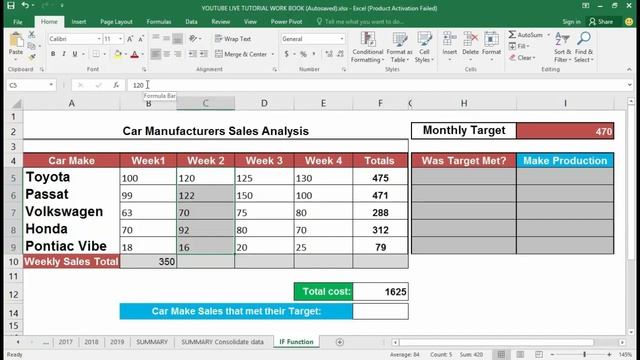Click Increase Indent icon
This screenshot has width=640, height=360.
(x=204, y=54)
